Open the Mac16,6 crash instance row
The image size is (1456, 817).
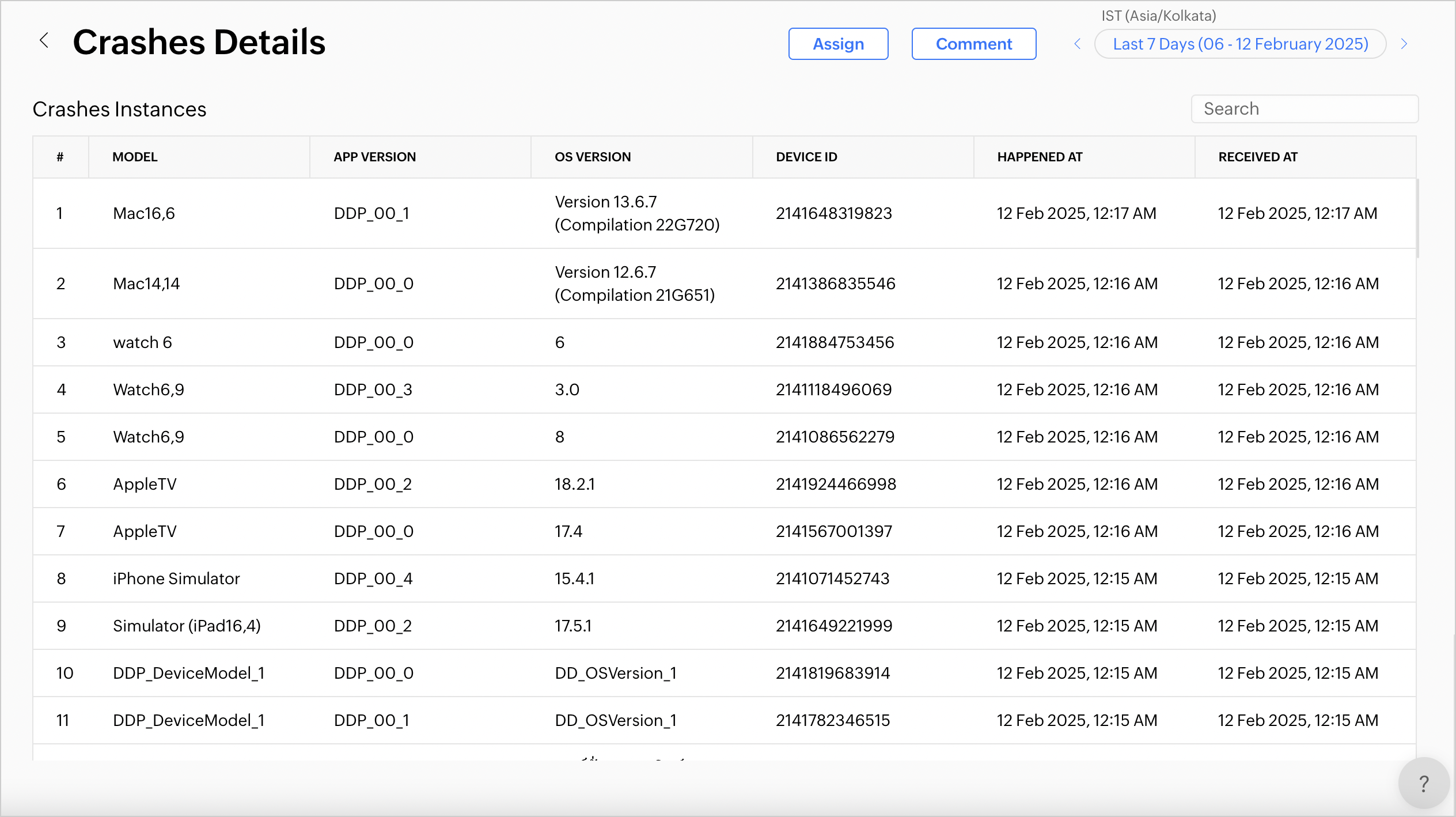pyautogui.click(x=144, y=213)
